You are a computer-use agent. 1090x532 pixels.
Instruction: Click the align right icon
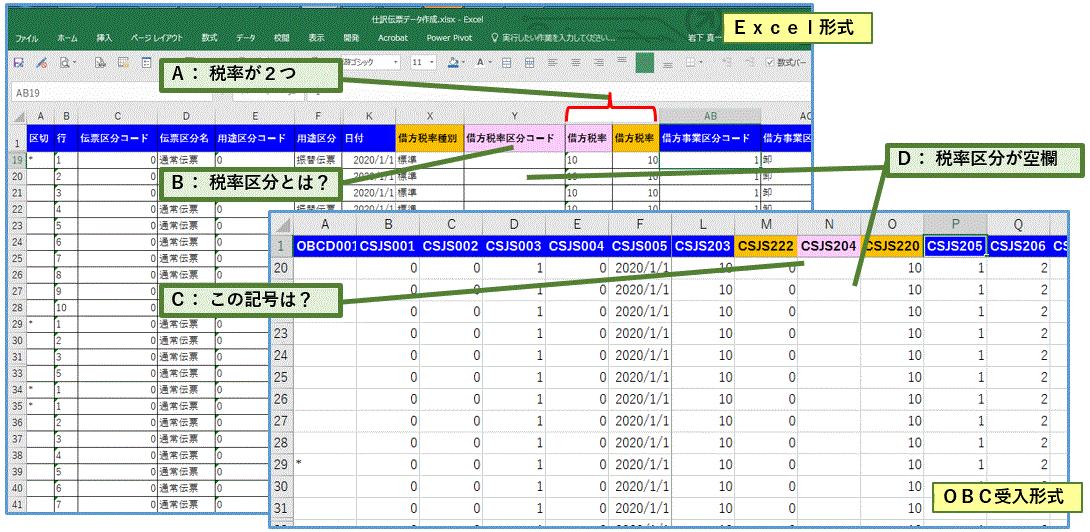(600, 62)
